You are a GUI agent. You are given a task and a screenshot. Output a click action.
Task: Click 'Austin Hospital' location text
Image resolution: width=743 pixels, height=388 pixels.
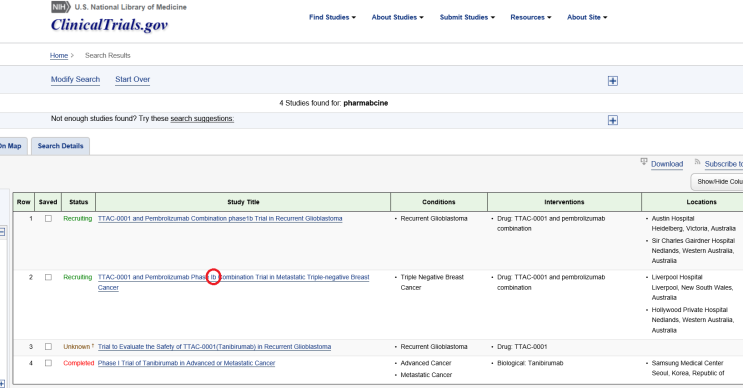(x=673, y=218)
